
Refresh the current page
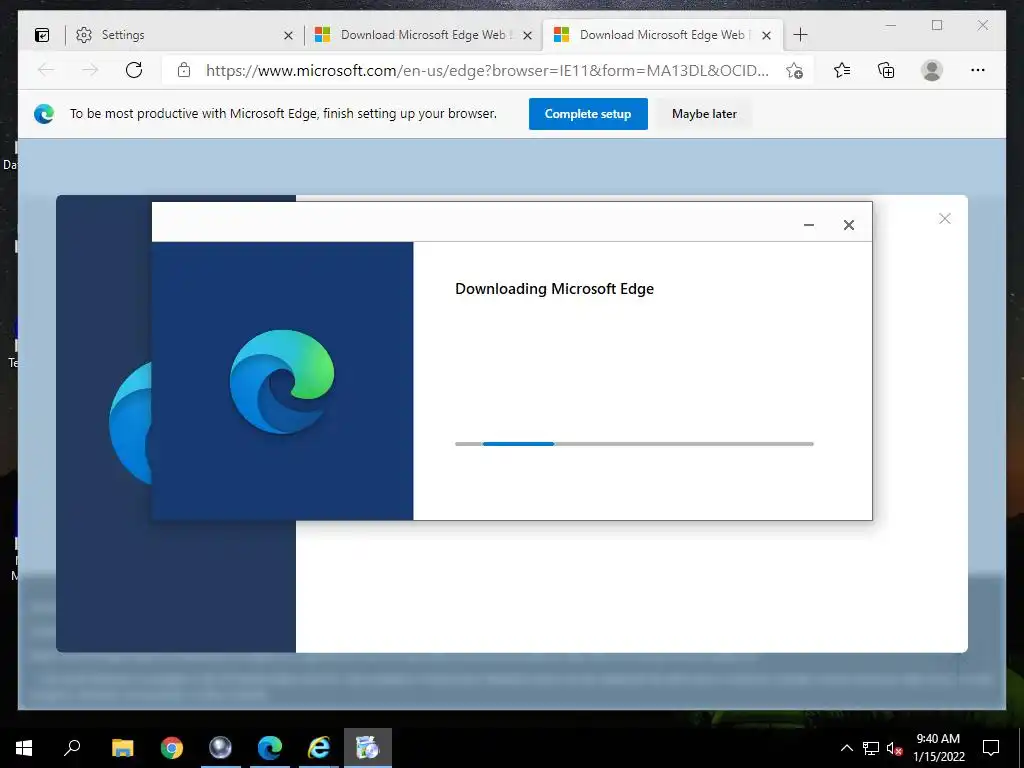click(x=134, y=70)
